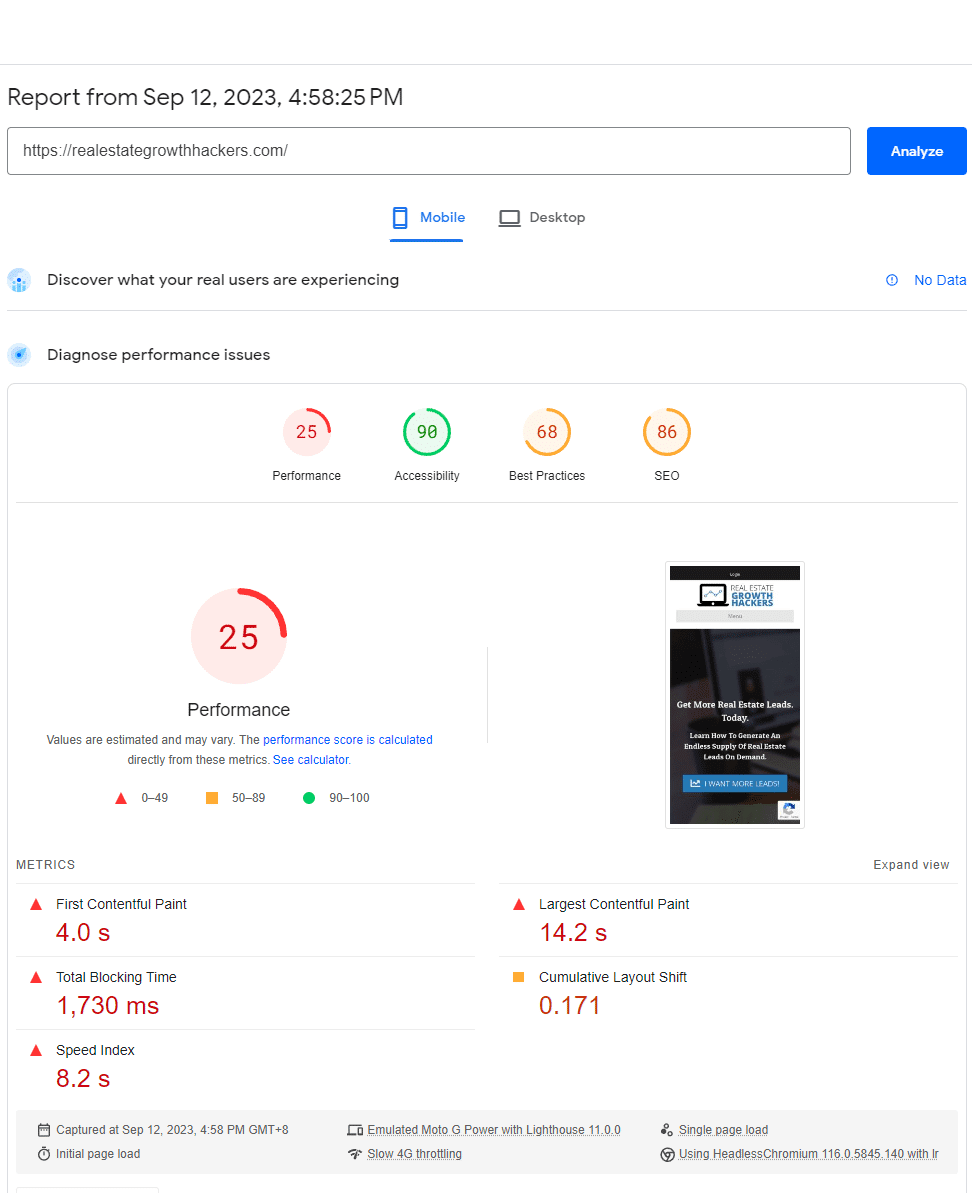The width and height of the screenshot is (972, 1193).
Task: Click the large Performance gauge circle
Action: [x=239, y=636]
